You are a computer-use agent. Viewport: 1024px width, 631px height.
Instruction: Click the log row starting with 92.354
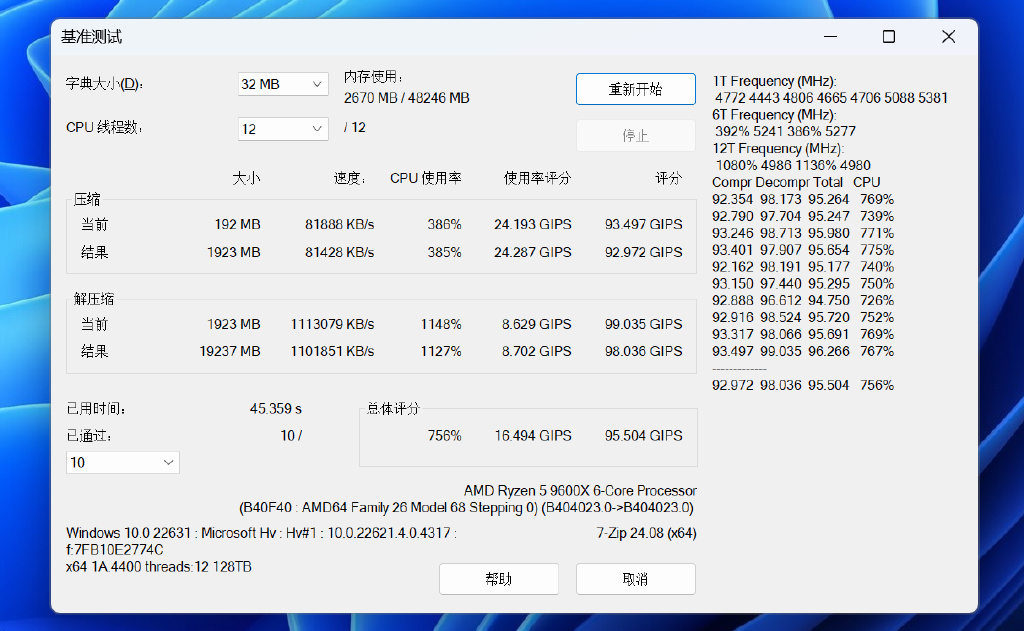point(803,199)
